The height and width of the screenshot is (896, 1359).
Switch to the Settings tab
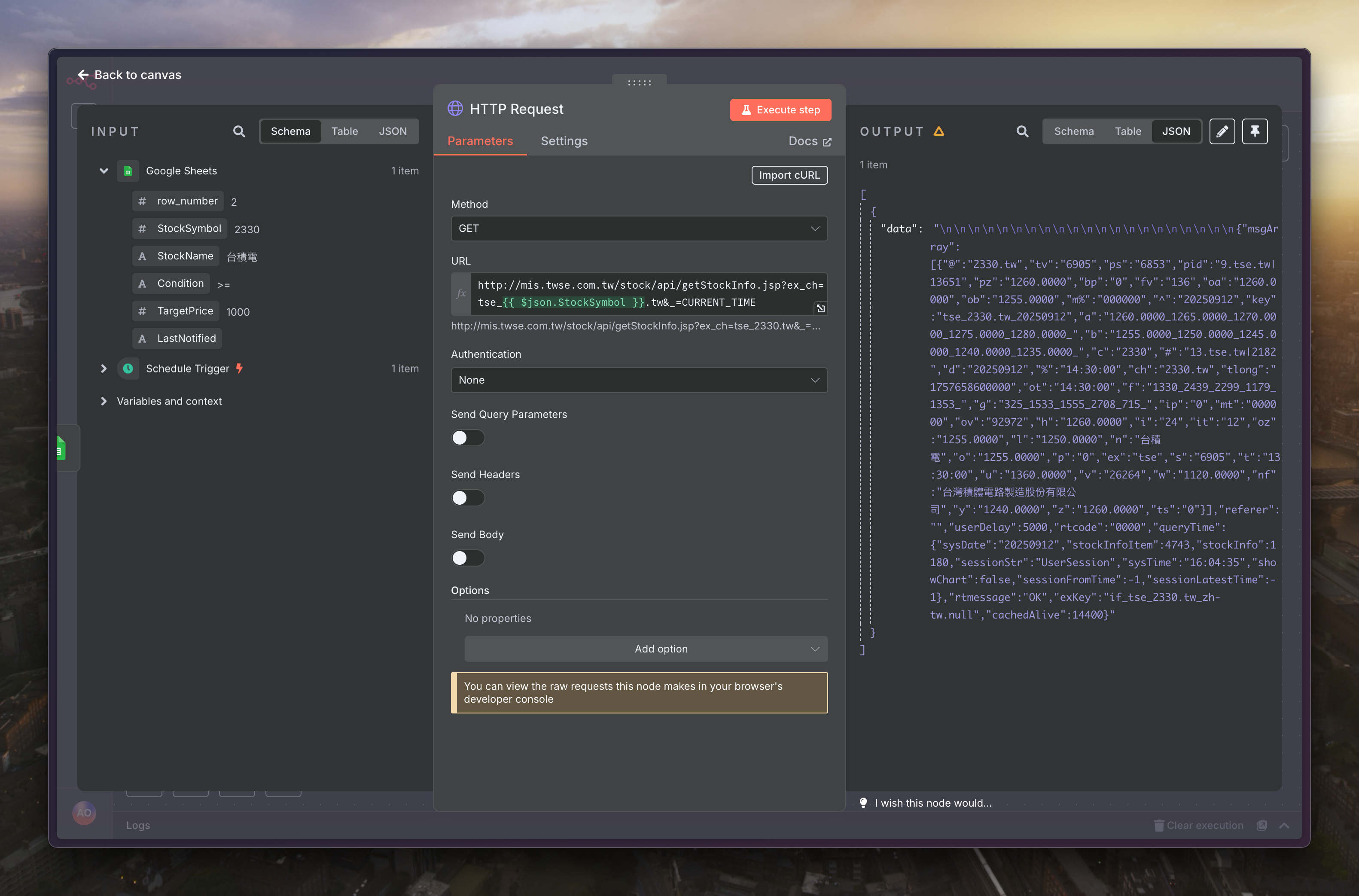coord(564,141)
